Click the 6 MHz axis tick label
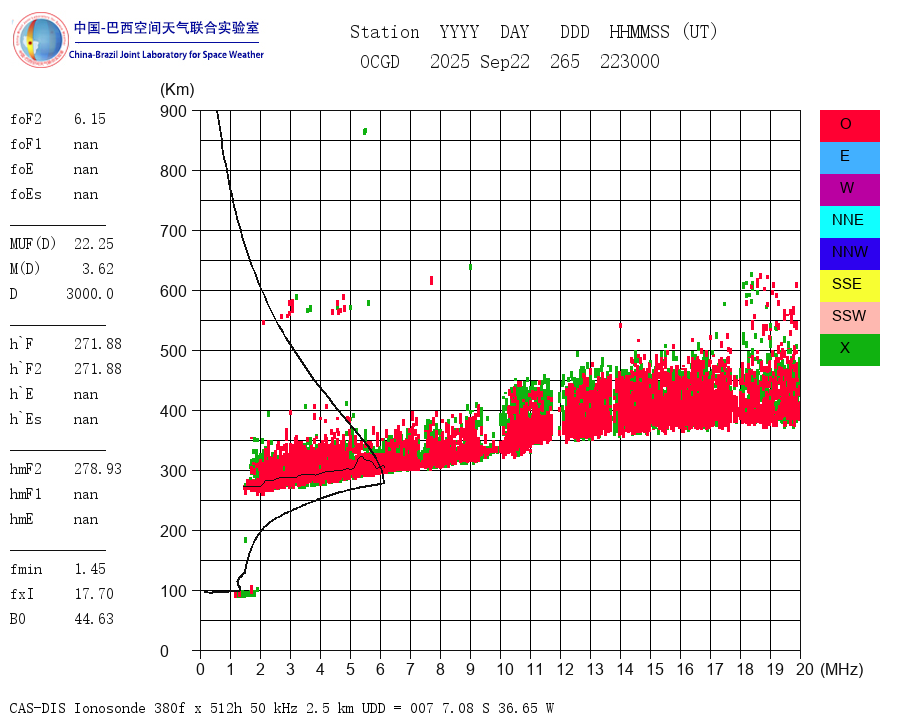900x720 pixels. 380,669
